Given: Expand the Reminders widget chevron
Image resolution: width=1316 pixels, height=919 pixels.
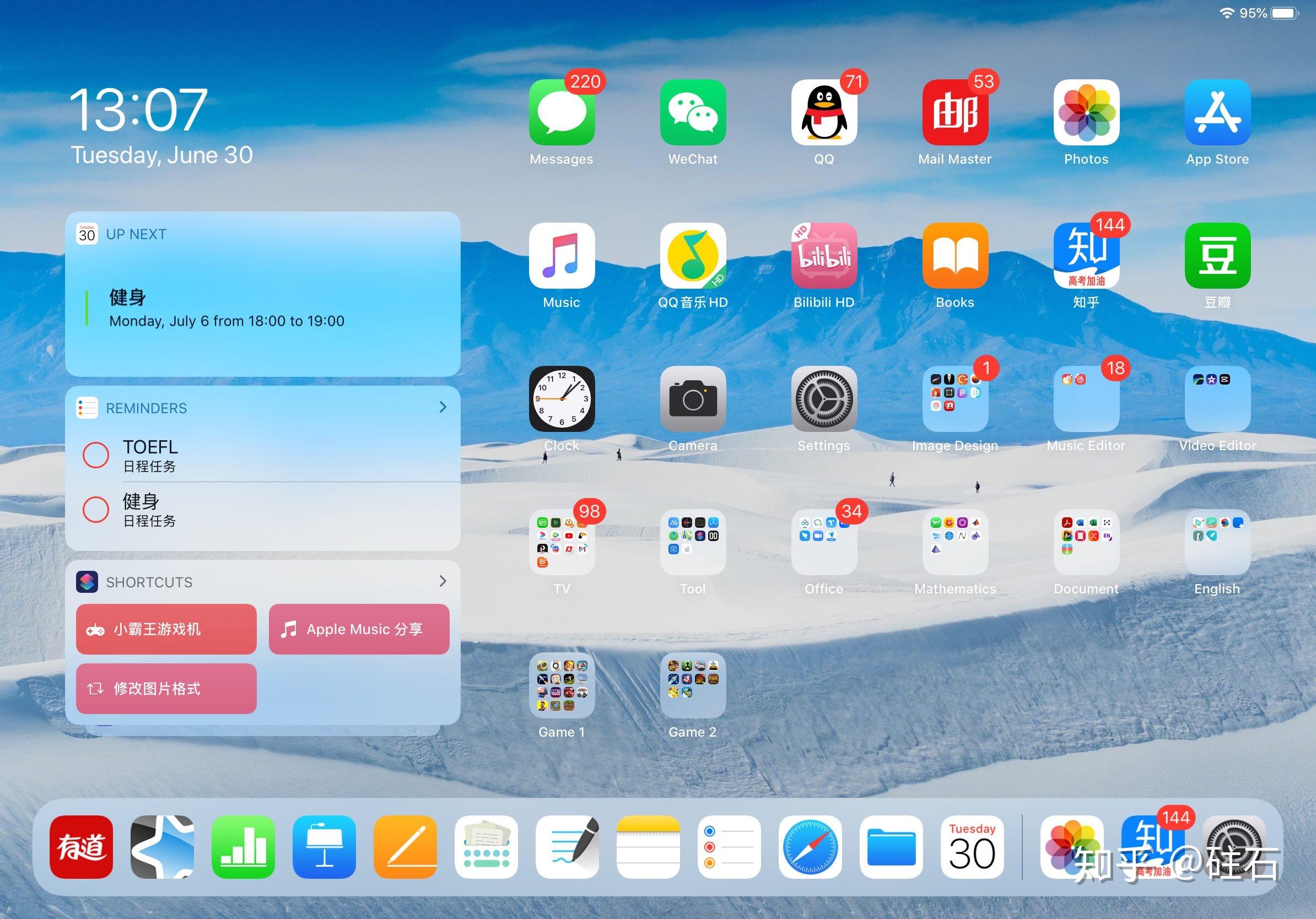Looking at the screenshot, I should pos(443,407).
